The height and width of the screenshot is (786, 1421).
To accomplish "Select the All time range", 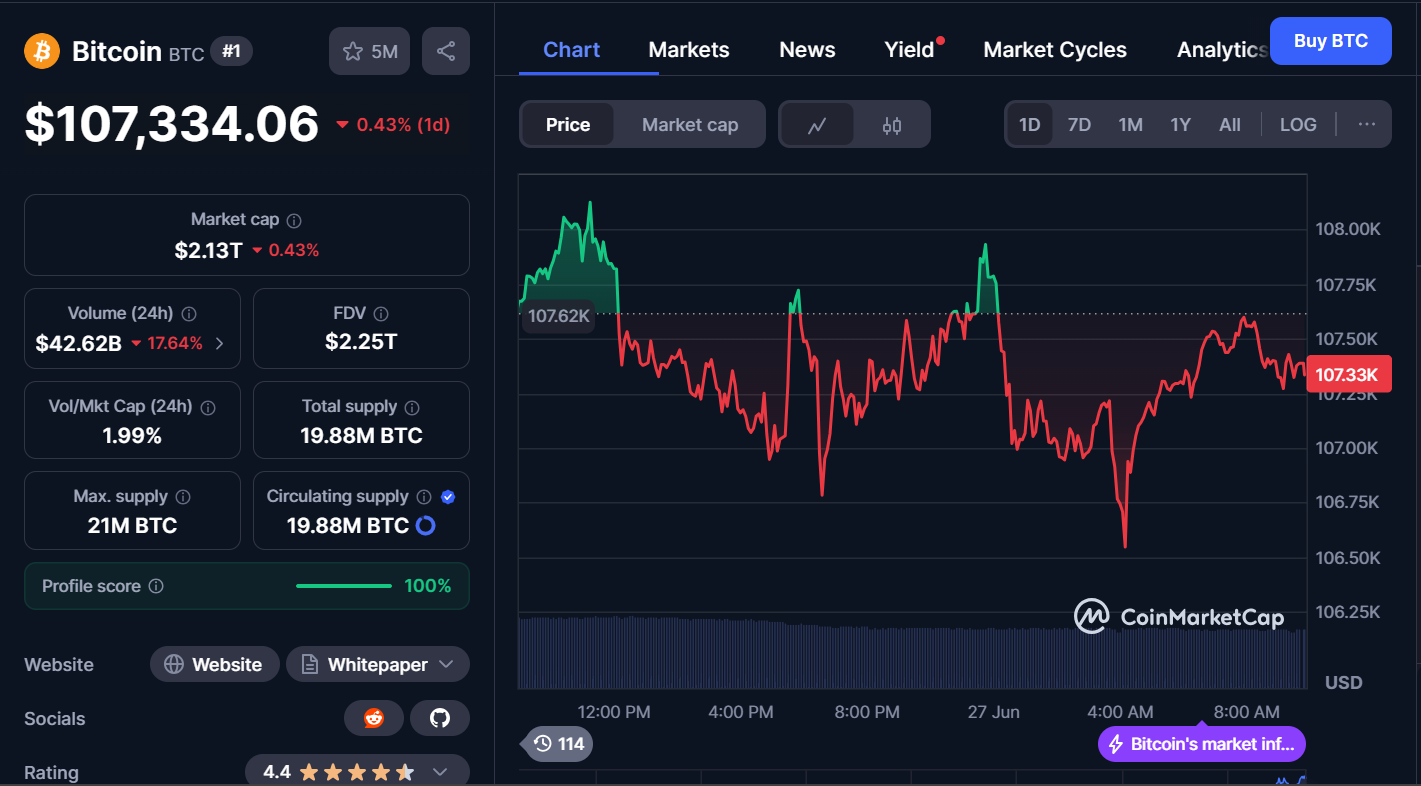I will [x=1230, y=125].
